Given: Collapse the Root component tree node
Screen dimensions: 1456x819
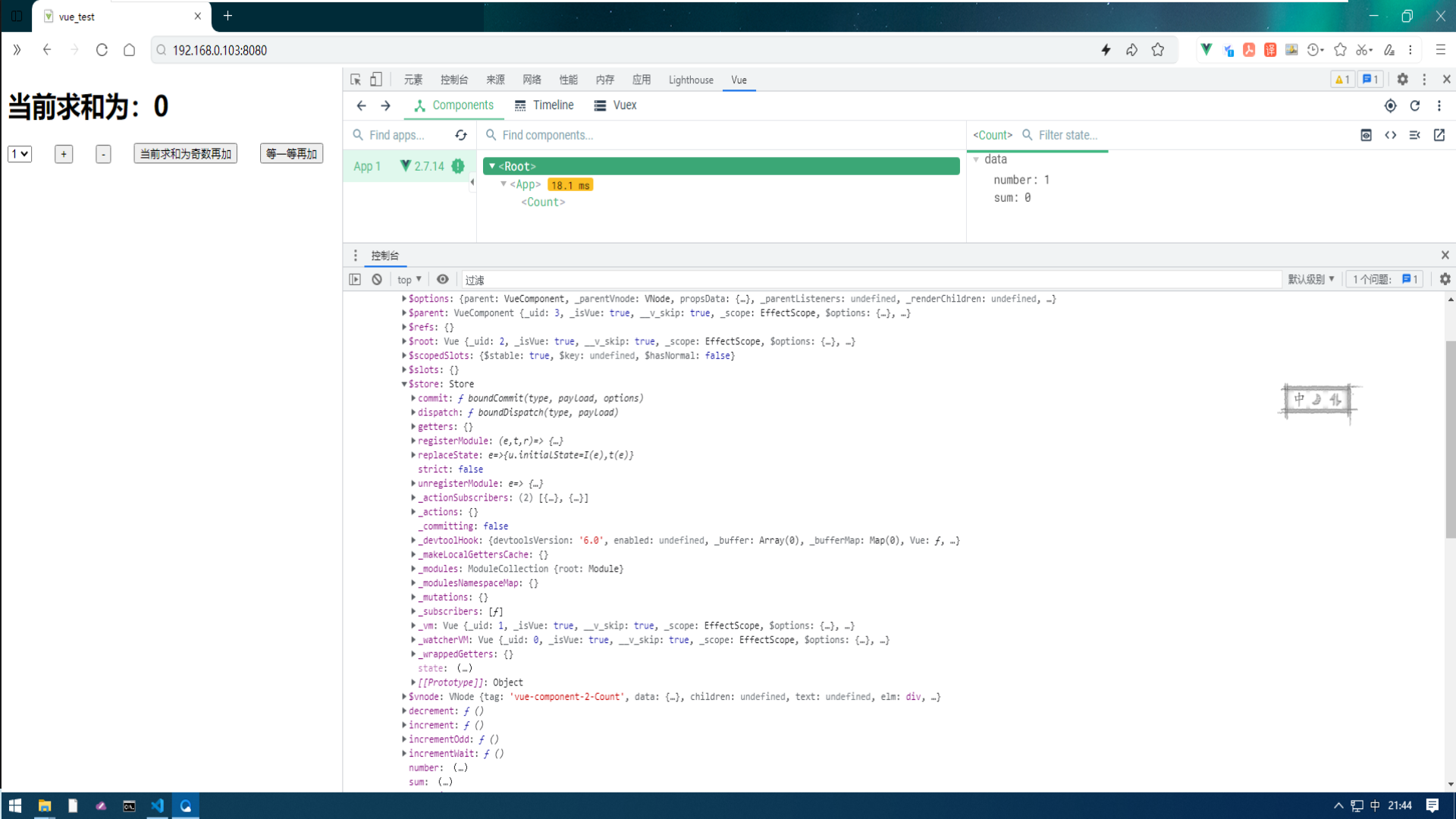Looking at the screenshot, I should (x=492, y=166).
